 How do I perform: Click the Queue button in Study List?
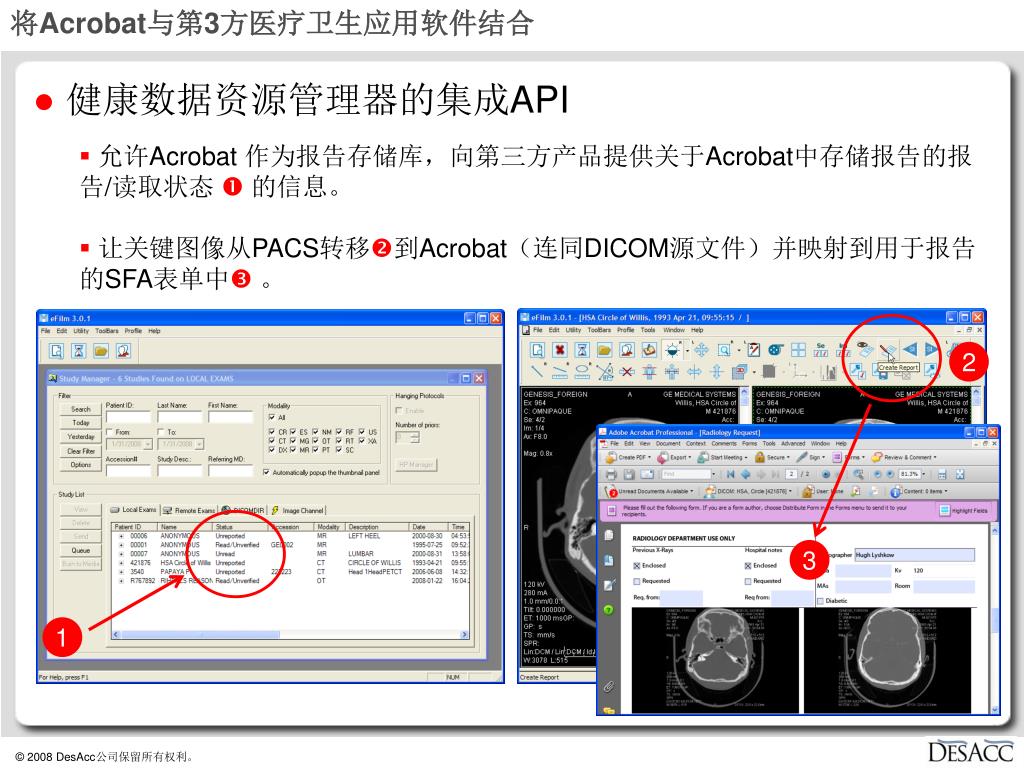[x=81, y=551]
